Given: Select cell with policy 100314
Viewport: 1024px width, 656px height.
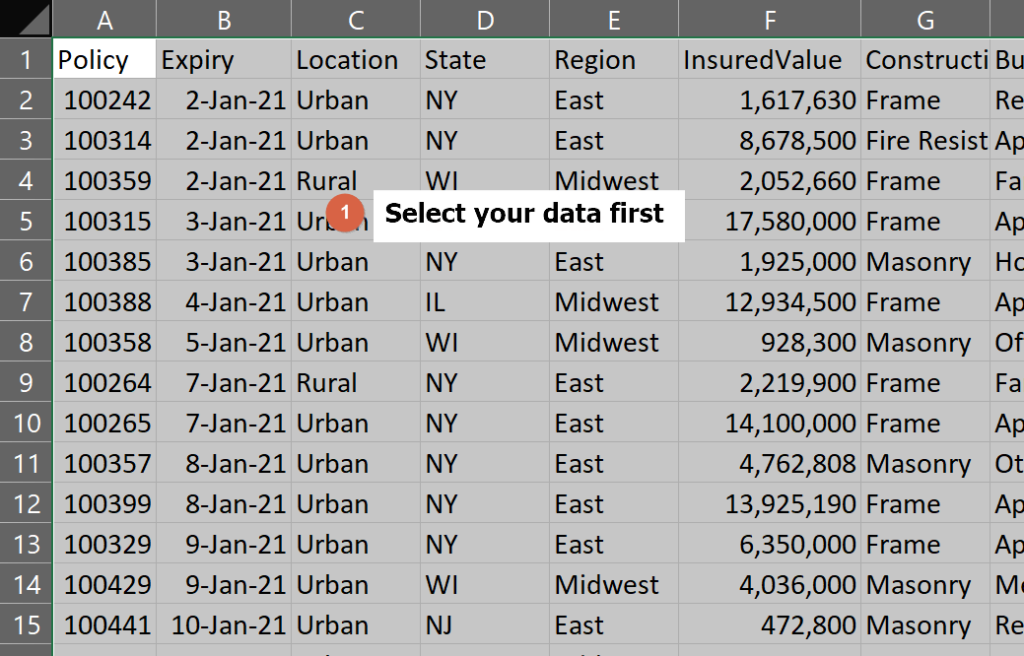Looking at the screenshot, I should coord(104,140).
